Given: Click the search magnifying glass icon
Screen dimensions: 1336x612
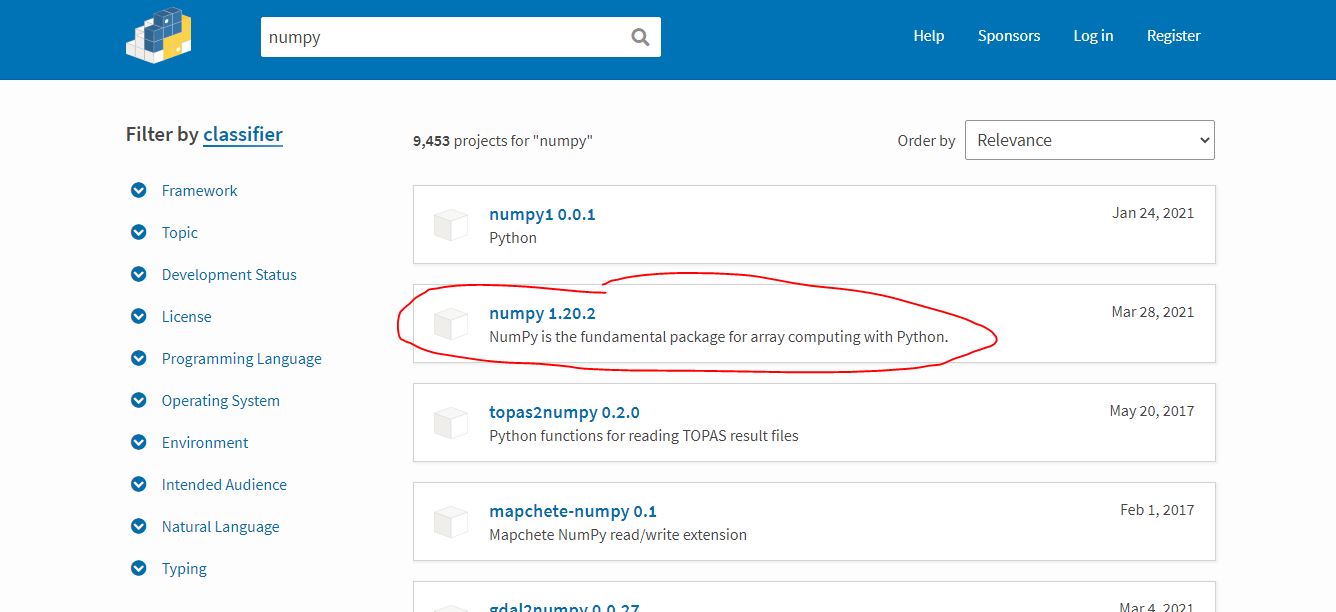Looking at the screenshot, I should click(640, 37).
